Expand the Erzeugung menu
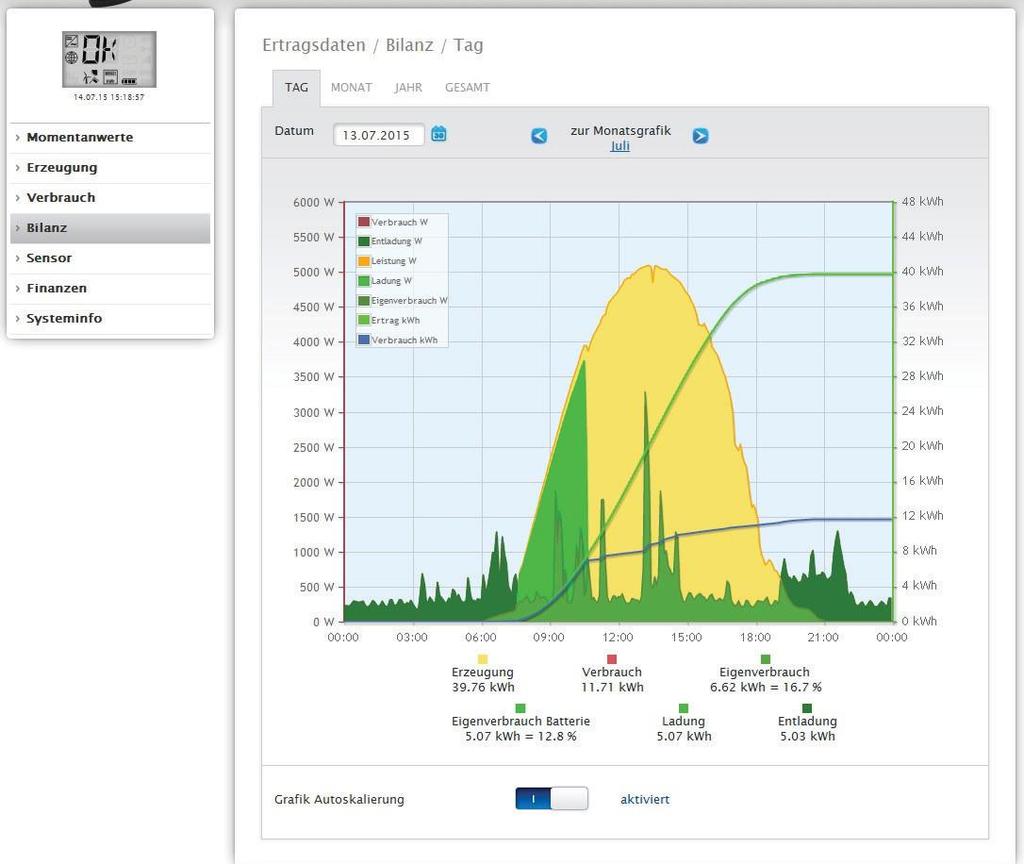 (110, 167)
